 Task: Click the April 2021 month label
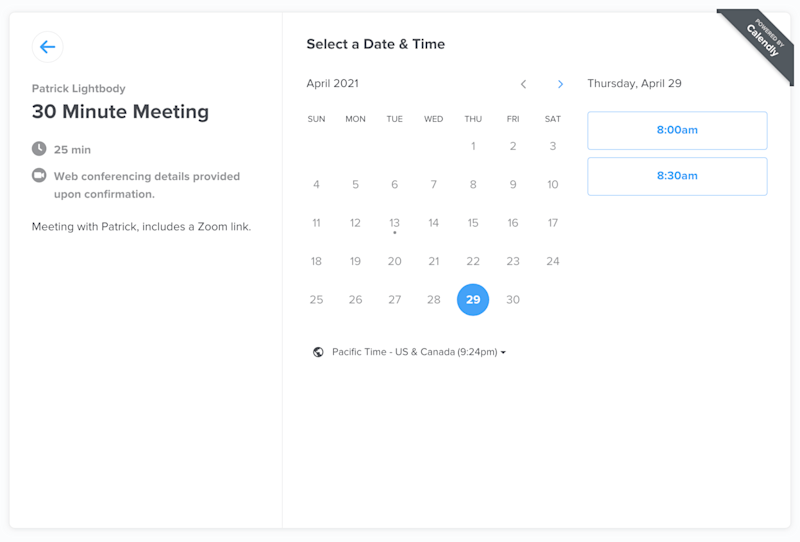pos(332,84)
